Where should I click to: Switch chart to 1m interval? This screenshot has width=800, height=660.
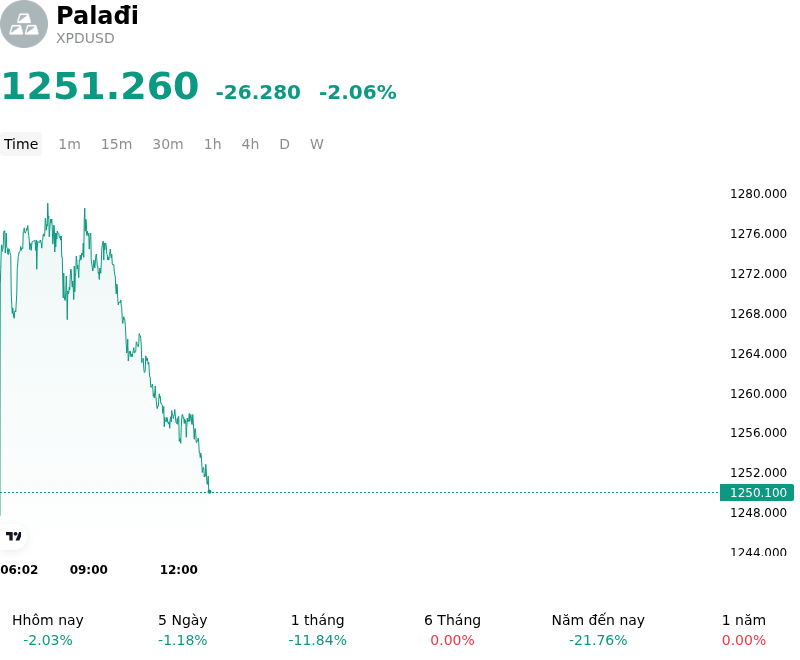click(69, 144)
